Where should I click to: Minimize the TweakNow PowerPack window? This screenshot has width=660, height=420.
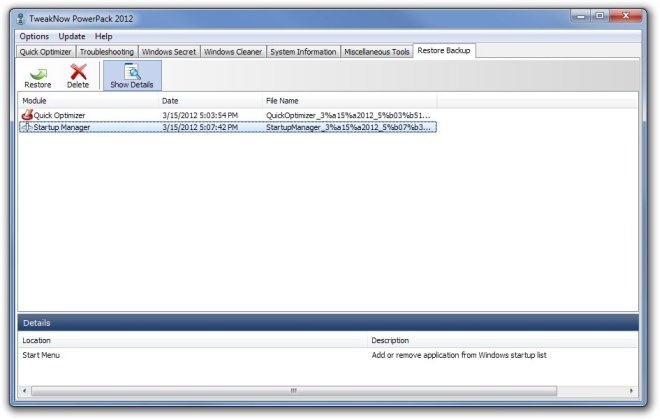[x=581, y=16]
